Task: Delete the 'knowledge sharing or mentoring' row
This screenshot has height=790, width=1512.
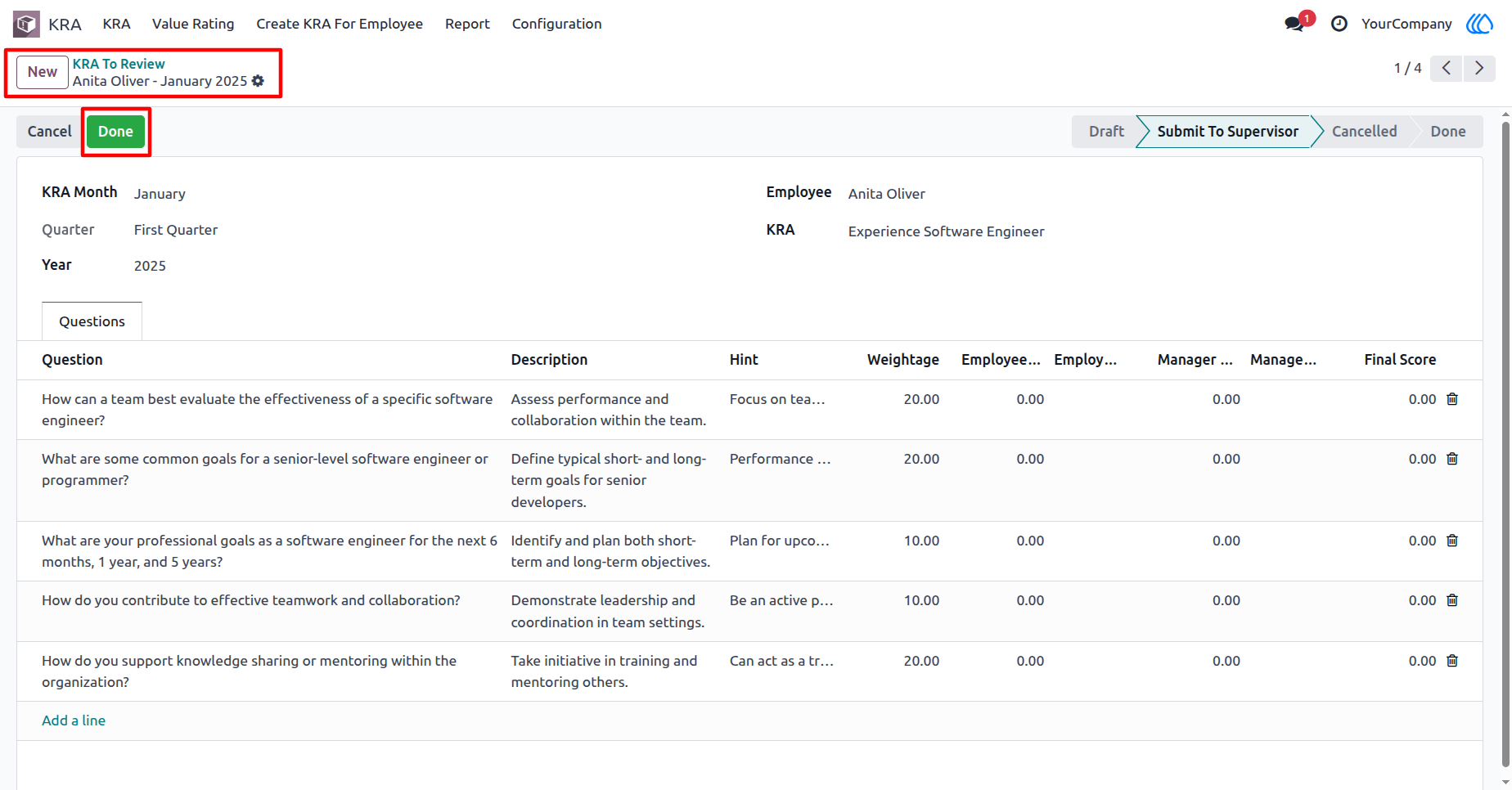Action: [1452, 661]
